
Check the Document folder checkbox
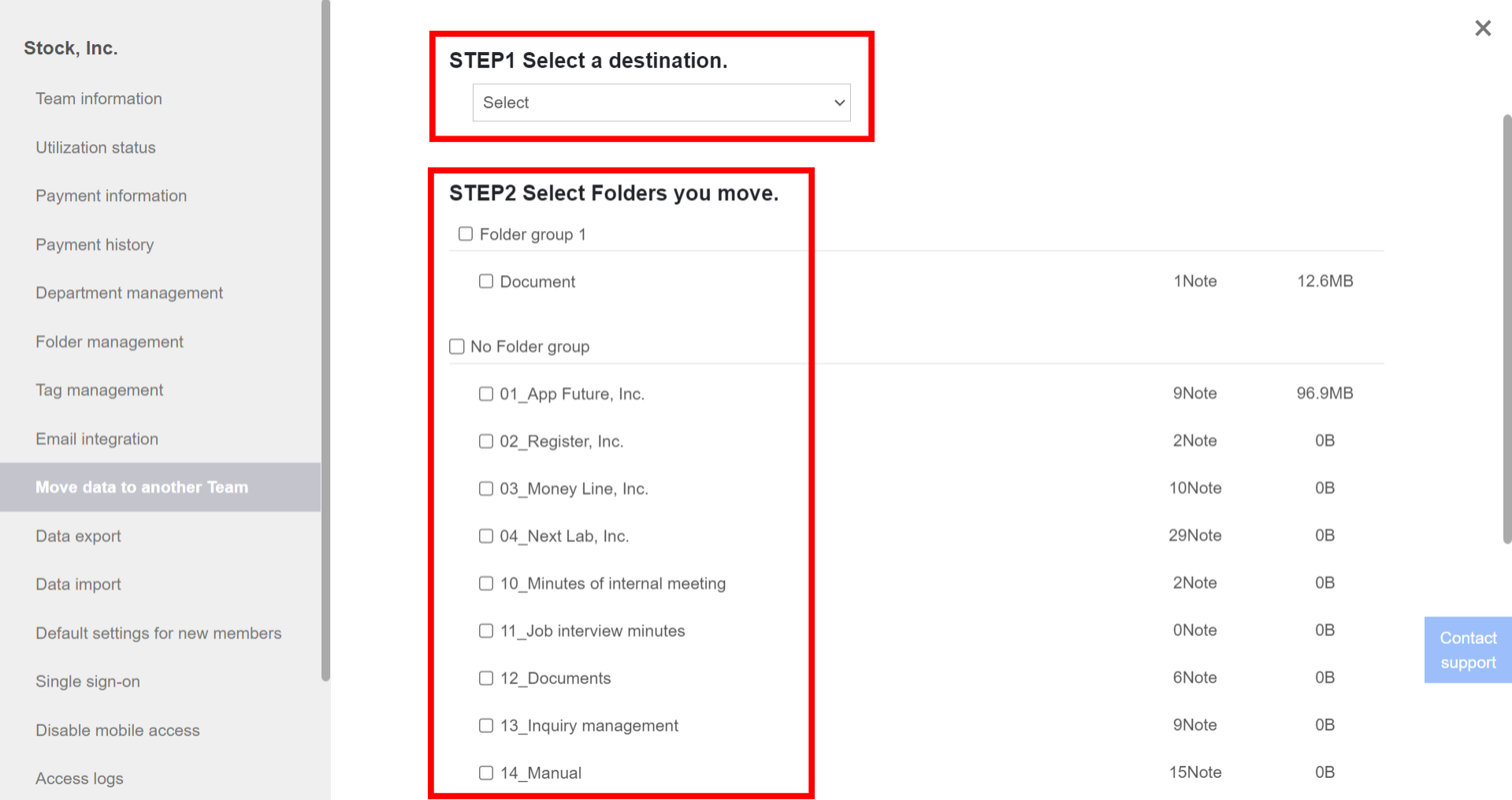tap(485, 281)
